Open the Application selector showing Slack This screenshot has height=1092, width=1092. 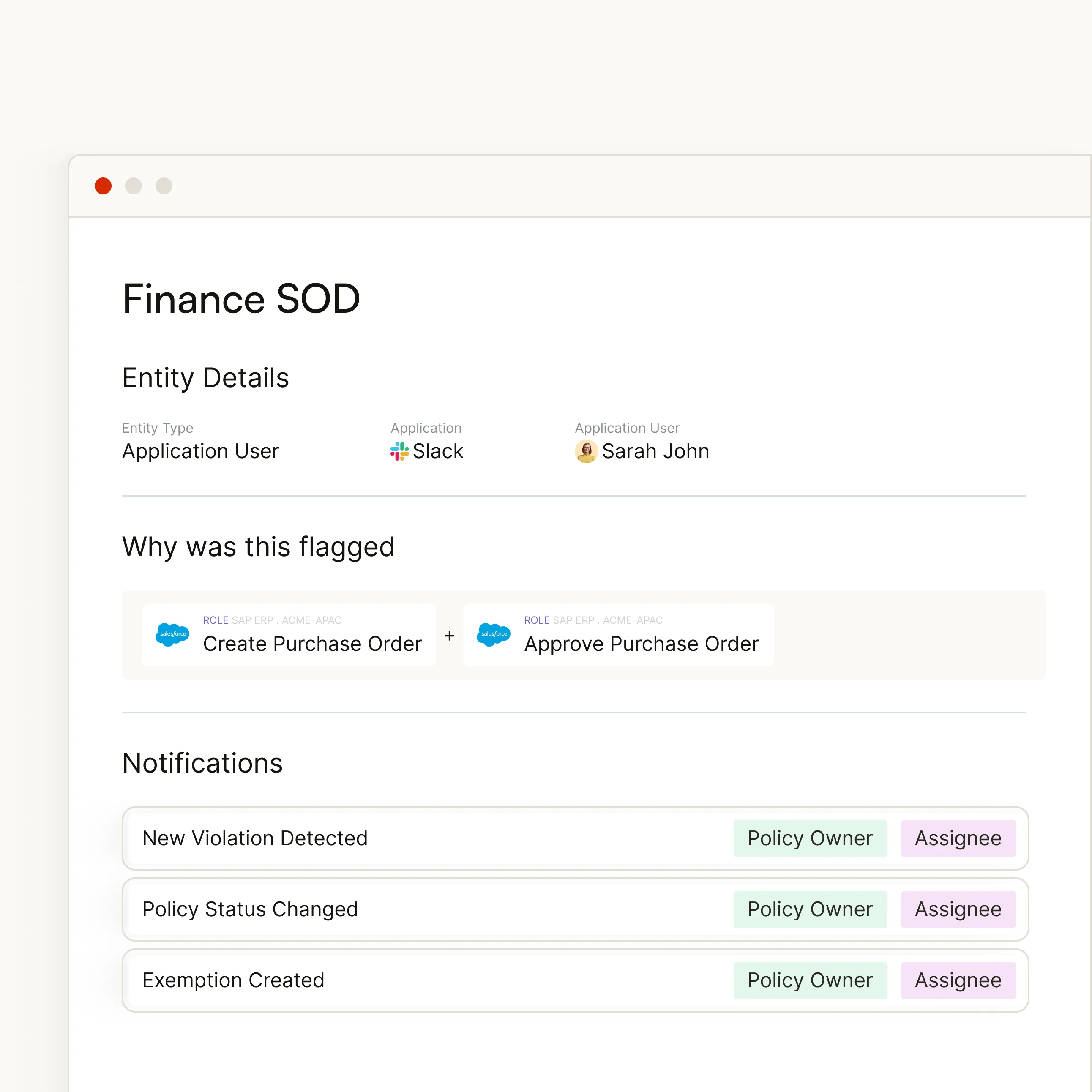coord(427,451)
